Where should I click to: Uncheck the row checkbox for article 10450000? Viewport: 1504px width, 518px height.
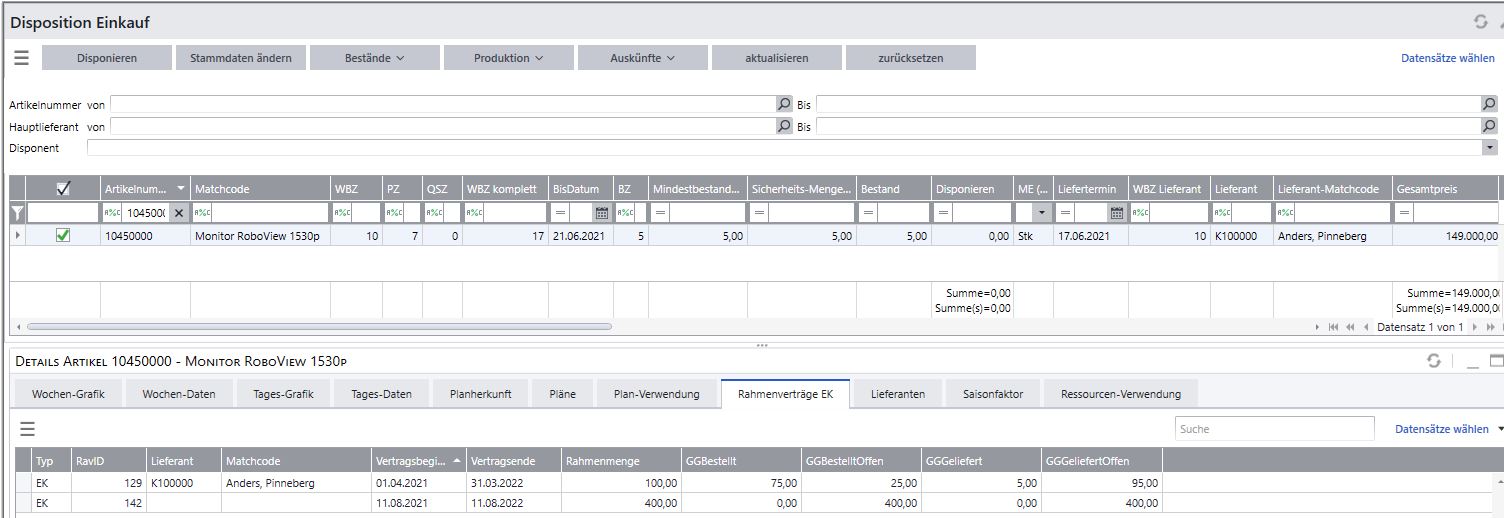63,236
